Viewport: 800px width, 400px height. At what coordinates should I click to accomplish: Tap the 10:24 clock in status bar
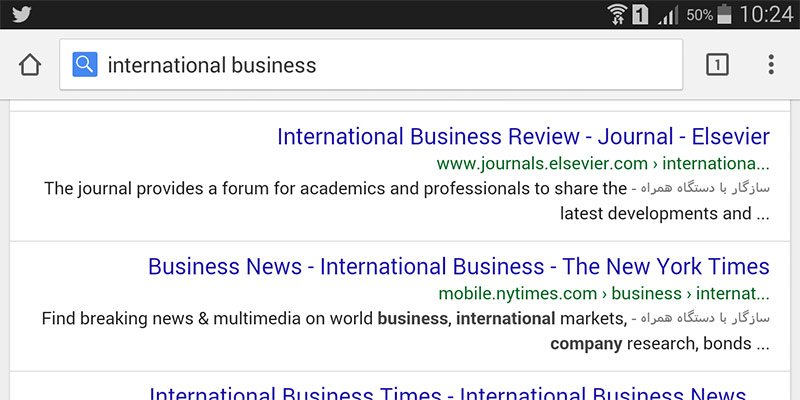[x=766, y=14]
